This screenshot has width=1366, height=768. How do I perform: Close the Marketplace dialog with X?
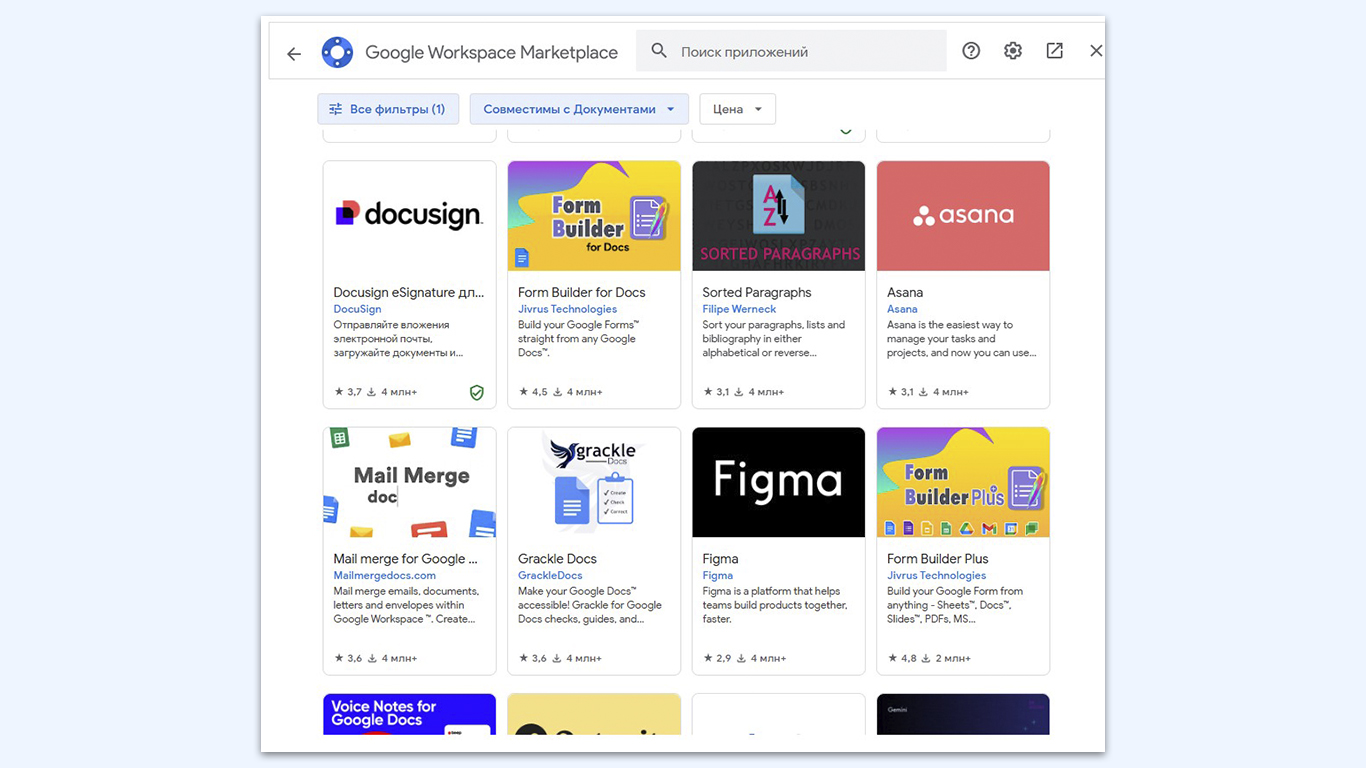pyautogui.click(x=1096, y=51)
